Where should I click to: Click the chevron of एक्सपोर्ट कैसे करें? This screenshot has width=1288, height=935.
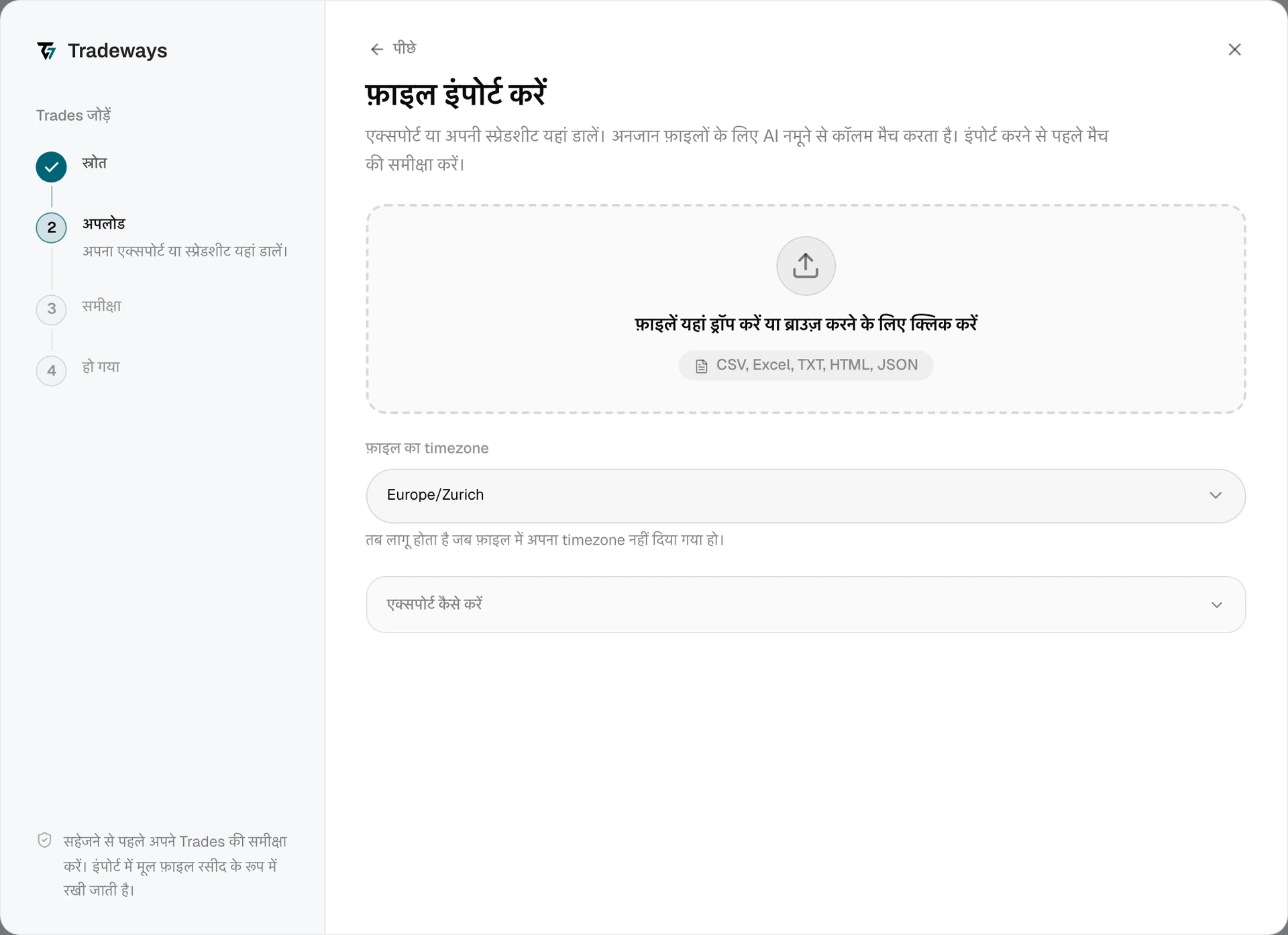point(1216,605)
